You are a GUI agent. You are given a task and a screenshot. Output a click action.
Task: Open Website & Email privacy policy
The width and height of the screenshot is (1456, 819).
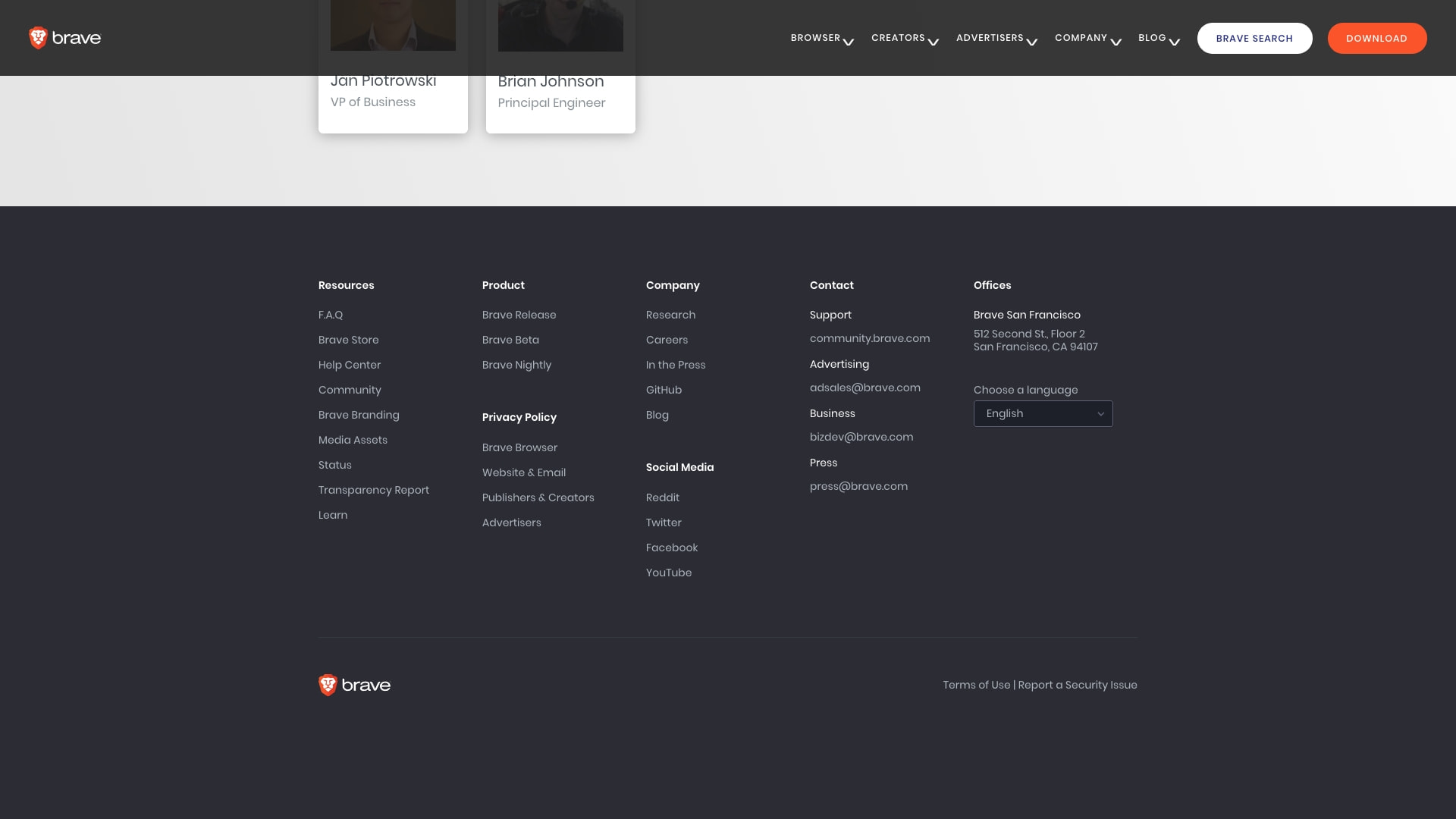tap(524, 472)
